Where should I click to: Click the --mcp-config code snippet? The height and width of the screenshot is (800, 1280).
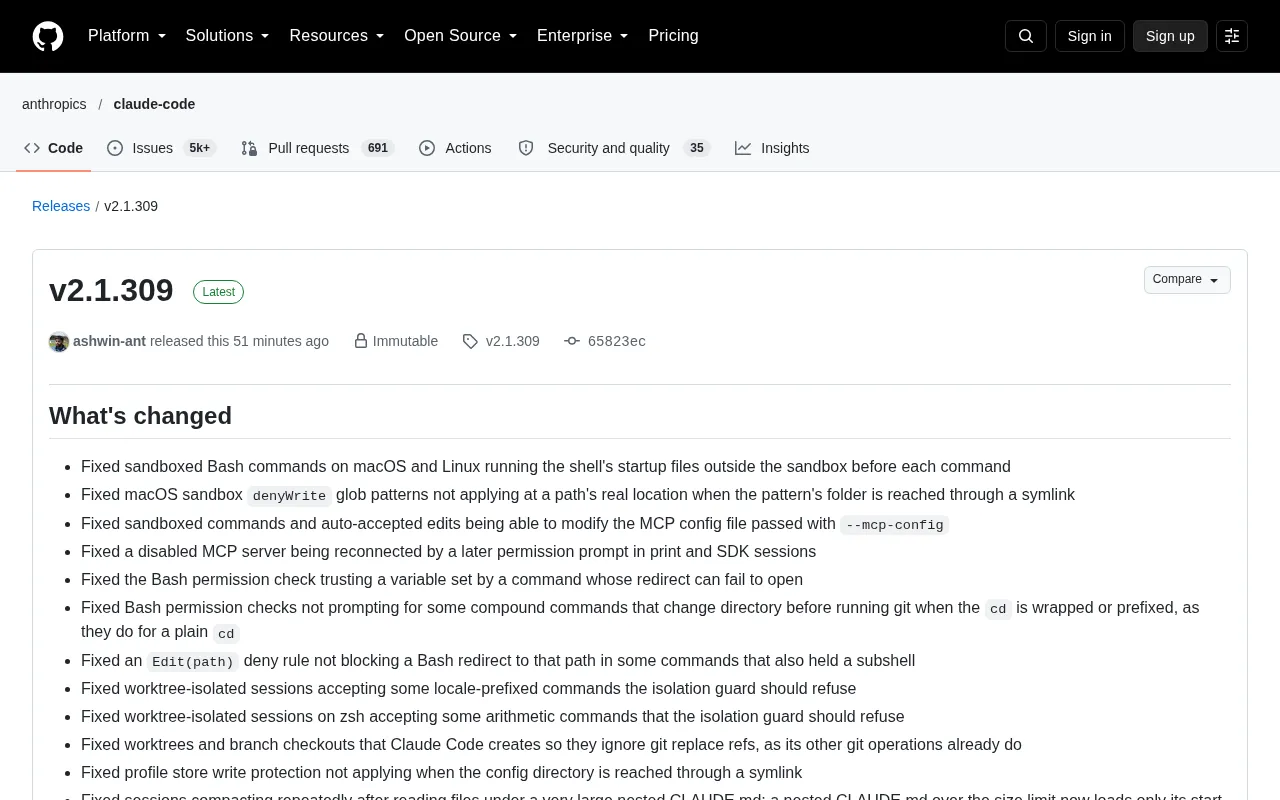pos(895,525)
